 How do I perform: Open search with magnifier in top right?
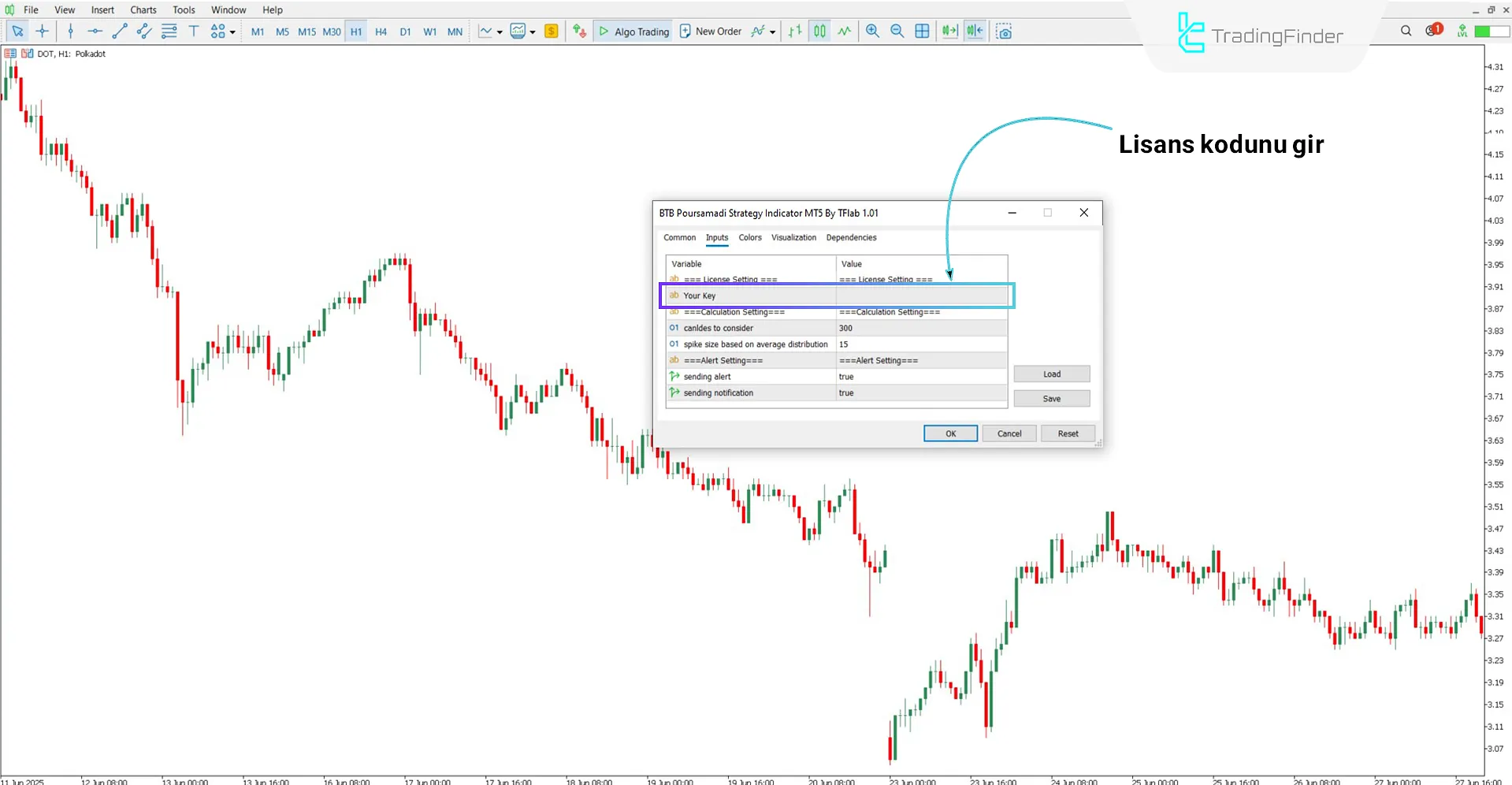coord(1406,31)
